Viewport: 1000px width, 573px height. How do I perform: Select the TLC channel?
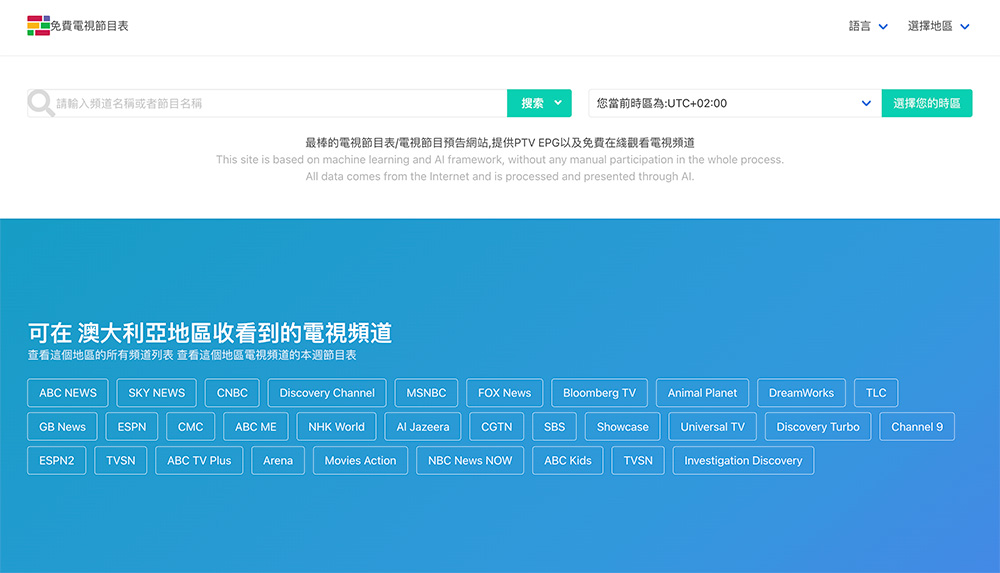(876, 392)
